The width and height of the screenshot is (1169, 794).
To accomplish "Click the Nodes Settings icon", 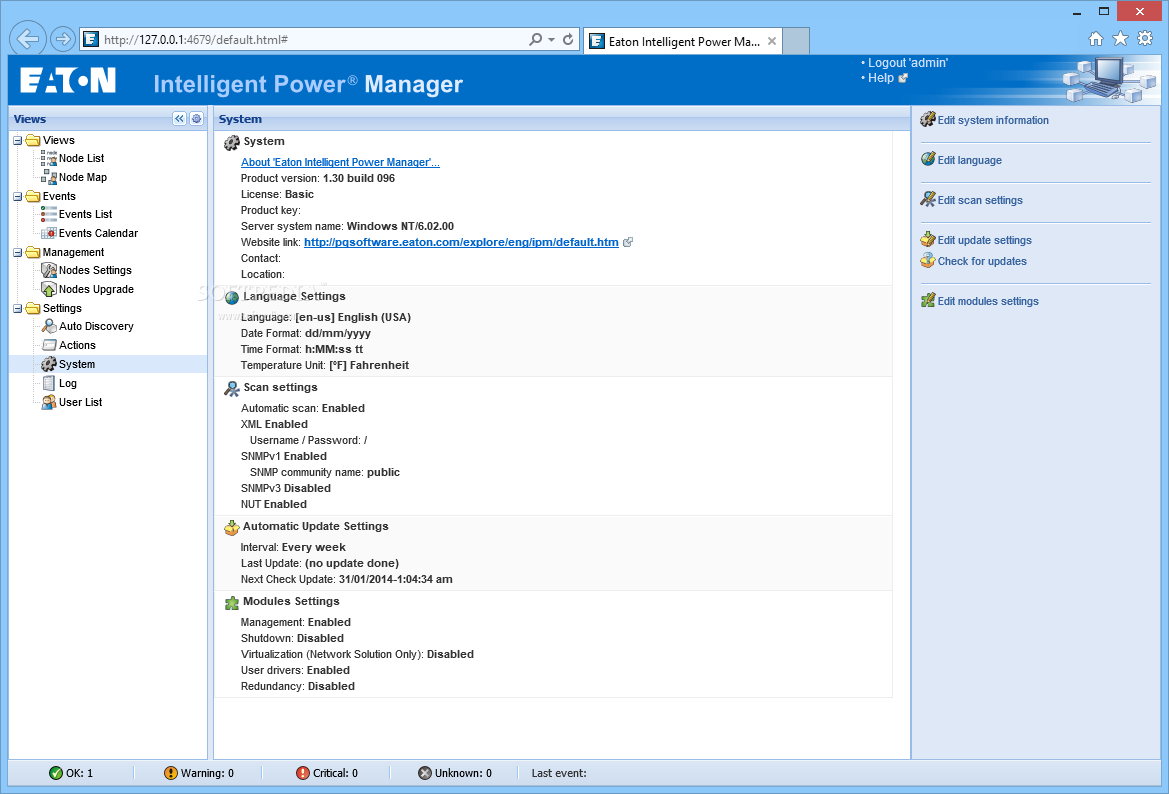I will (48, 270).
